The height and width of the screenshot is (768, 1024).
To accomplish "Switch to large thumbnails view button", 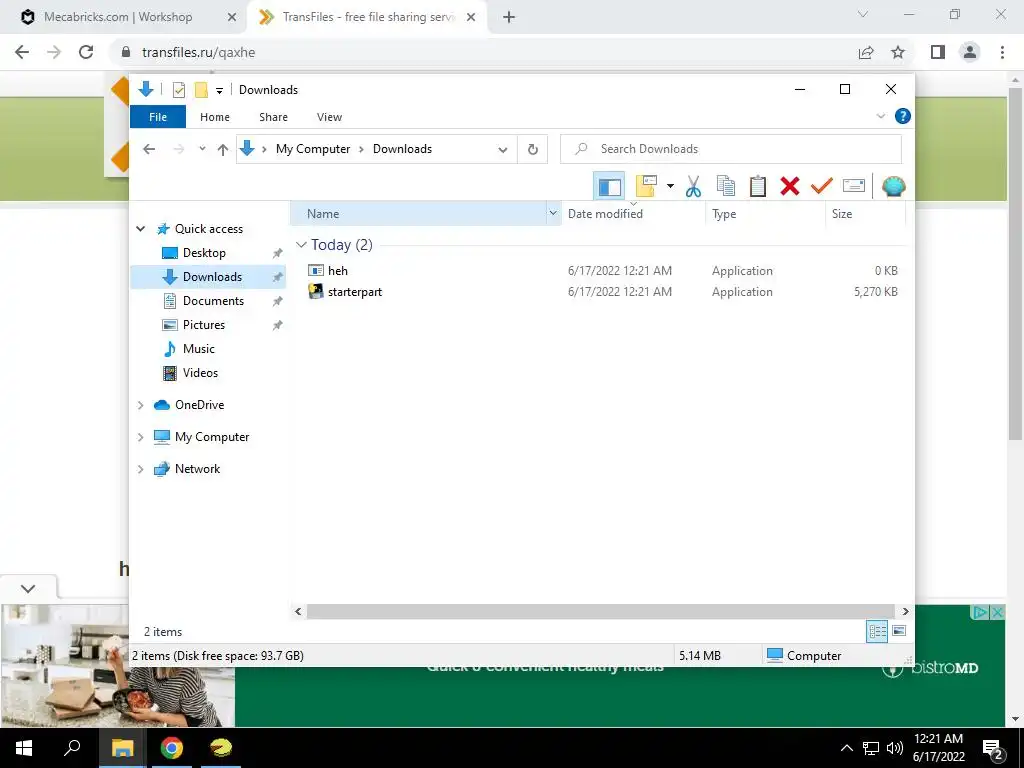I will pos(899,631).
